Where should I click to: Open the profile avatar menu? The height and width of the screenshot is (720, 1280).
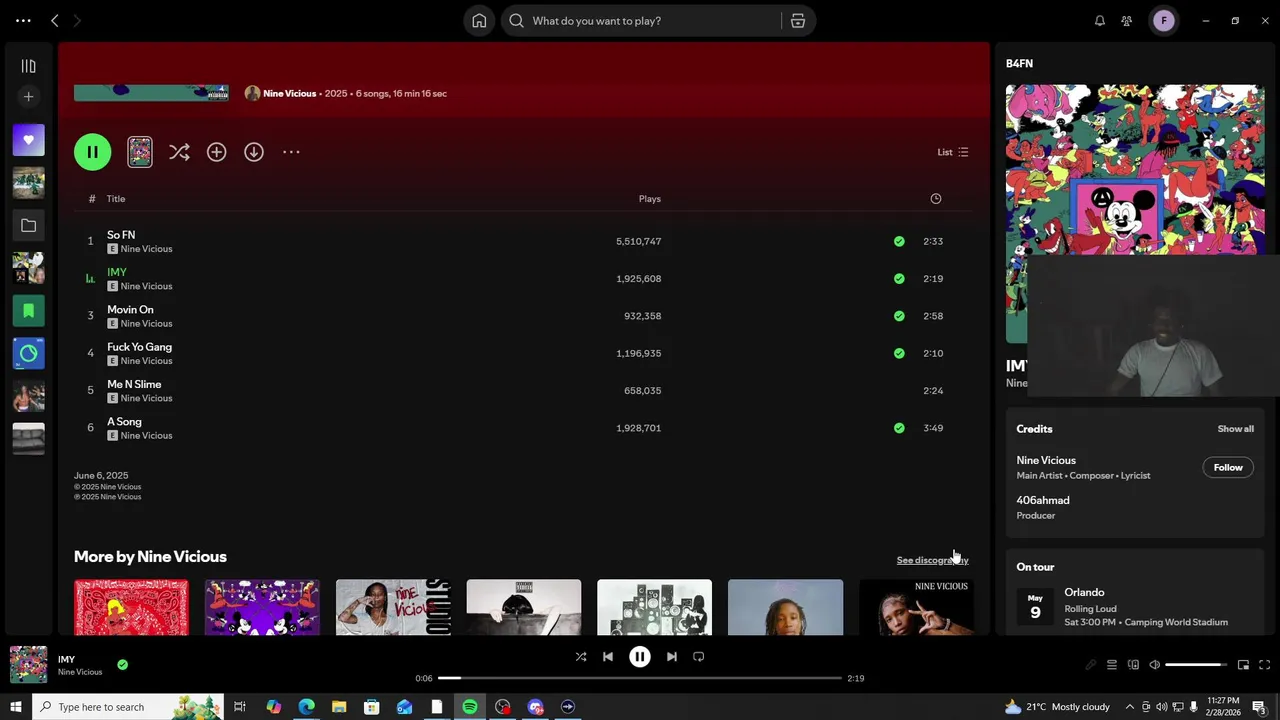[1163, 21]
